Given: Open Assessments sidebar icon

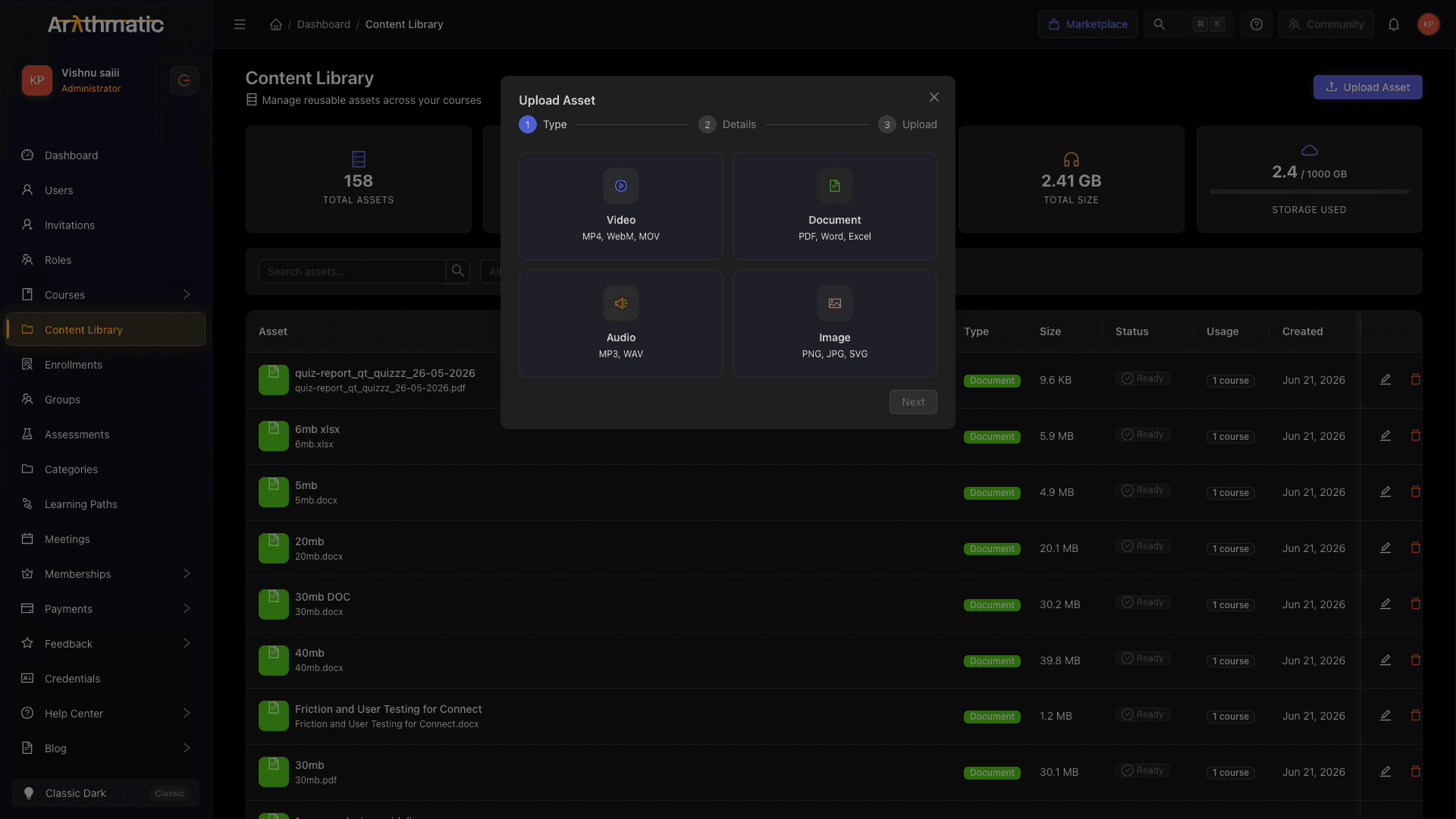Looking at the screenshot, I should (x=27, y=434).
